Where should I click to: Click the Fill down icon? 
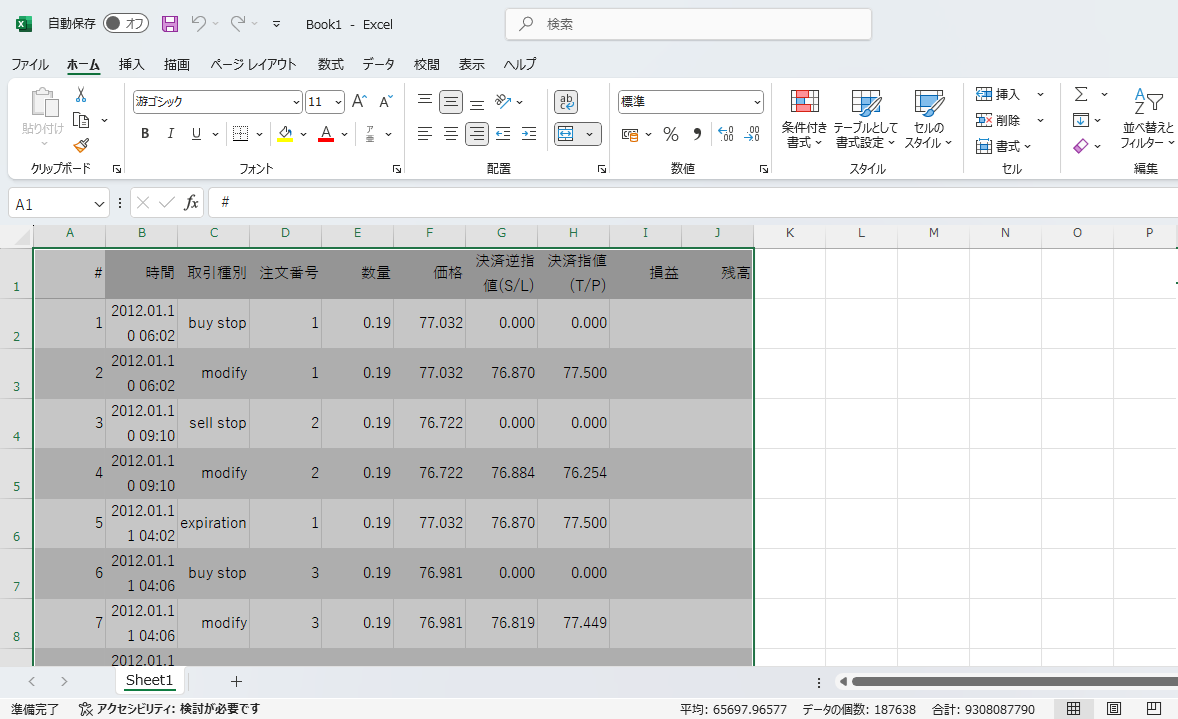1081,120
